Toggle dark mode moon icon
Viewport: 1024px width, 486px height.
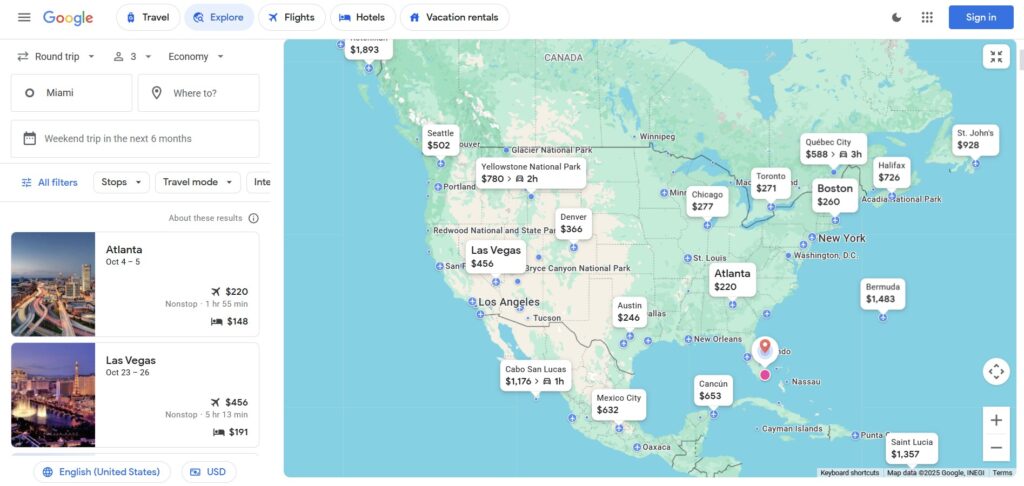(897, 18)
